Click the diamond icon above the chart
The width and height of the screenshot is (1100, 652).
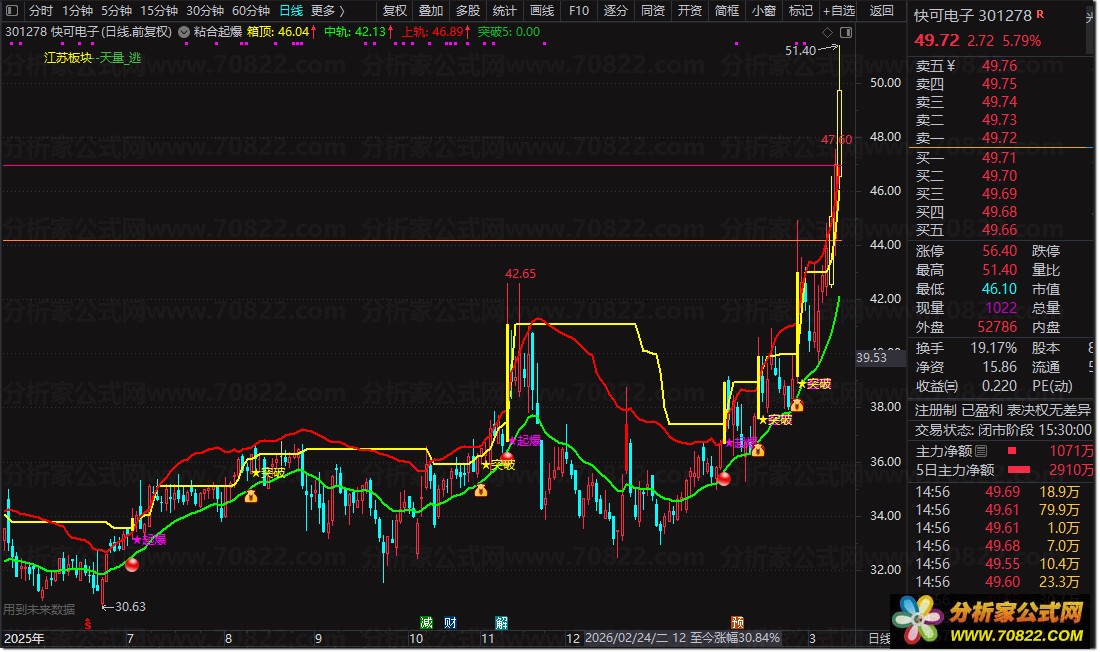click(828, 32)
